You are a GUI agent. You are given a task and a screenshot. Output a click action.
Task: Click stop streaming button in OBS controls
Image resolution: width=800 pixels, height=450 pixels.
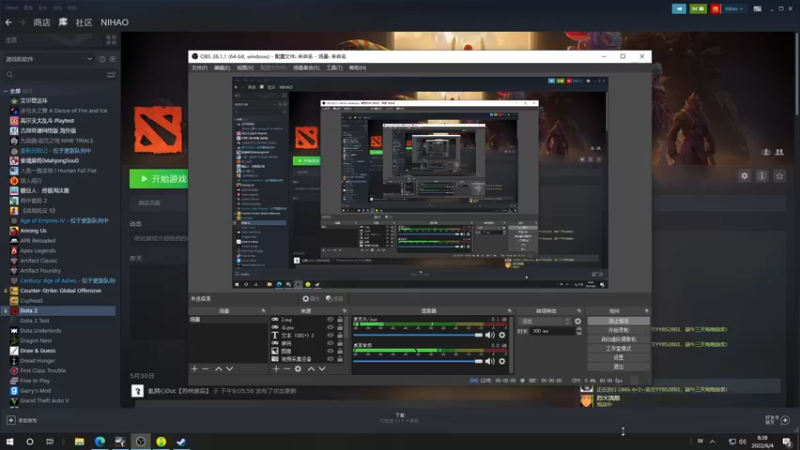pyautogui.click(x=618, y=321)
